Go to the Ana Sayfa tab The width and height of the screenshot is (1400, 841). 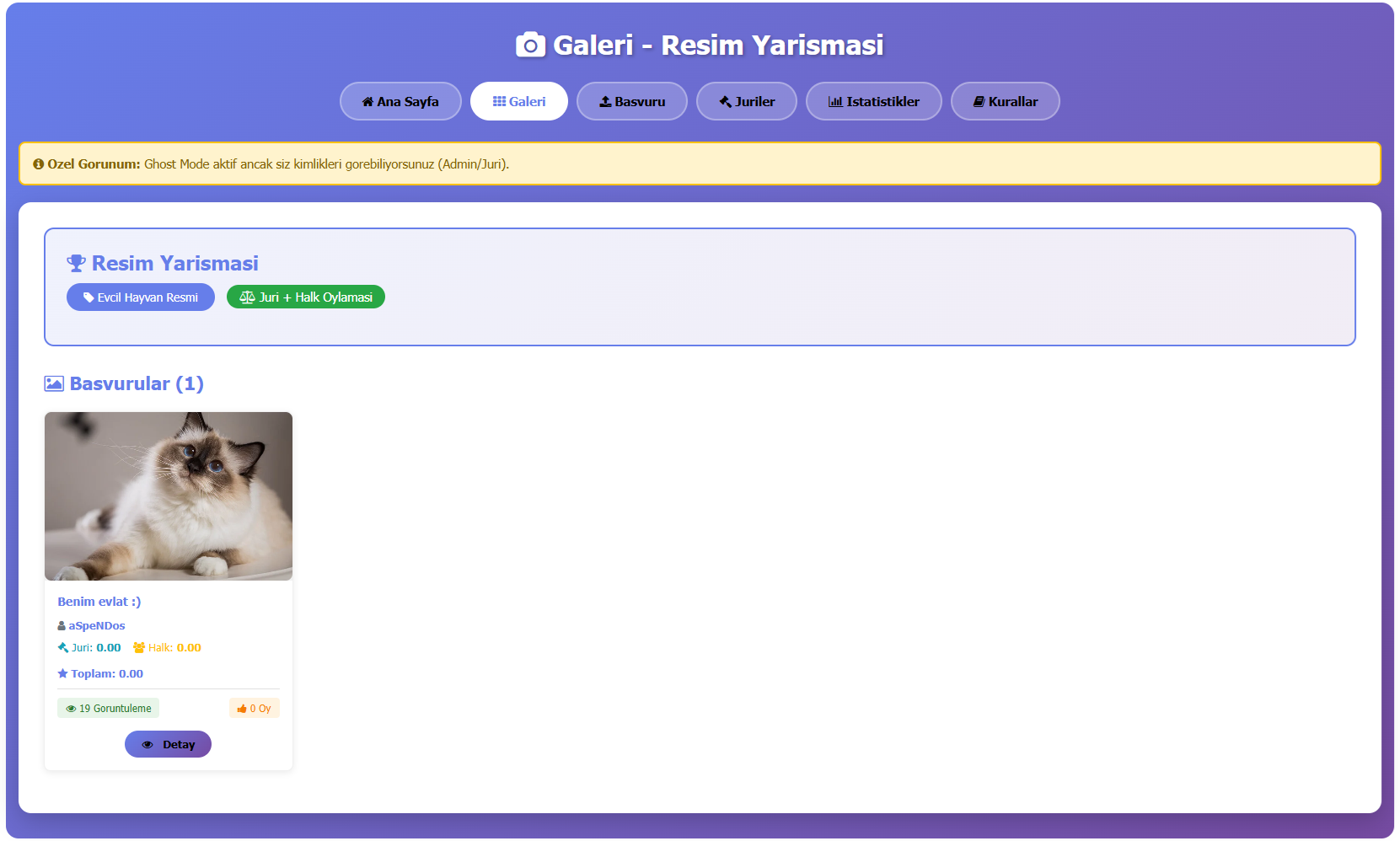click(x=400, y=101)
